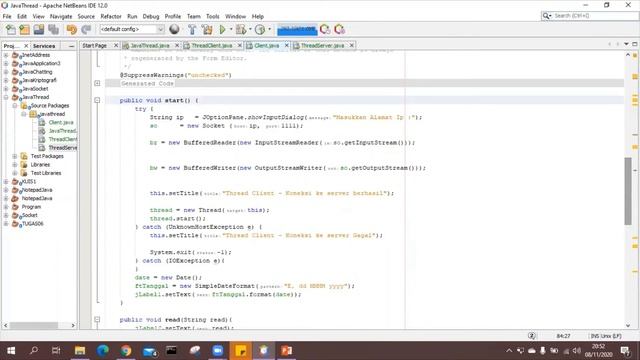Expand the Generated Code fold
640x360 pixels.
coord(97,83)
